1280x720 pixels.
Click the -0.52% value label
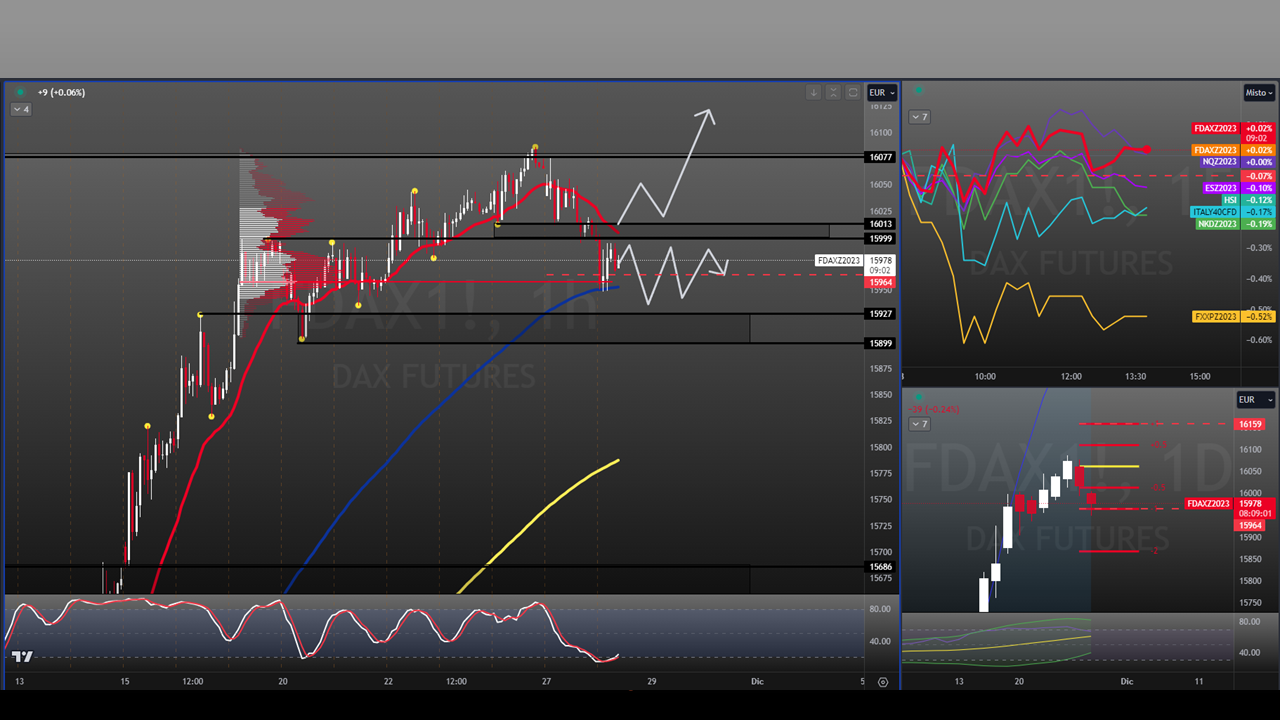[1259, 317]
